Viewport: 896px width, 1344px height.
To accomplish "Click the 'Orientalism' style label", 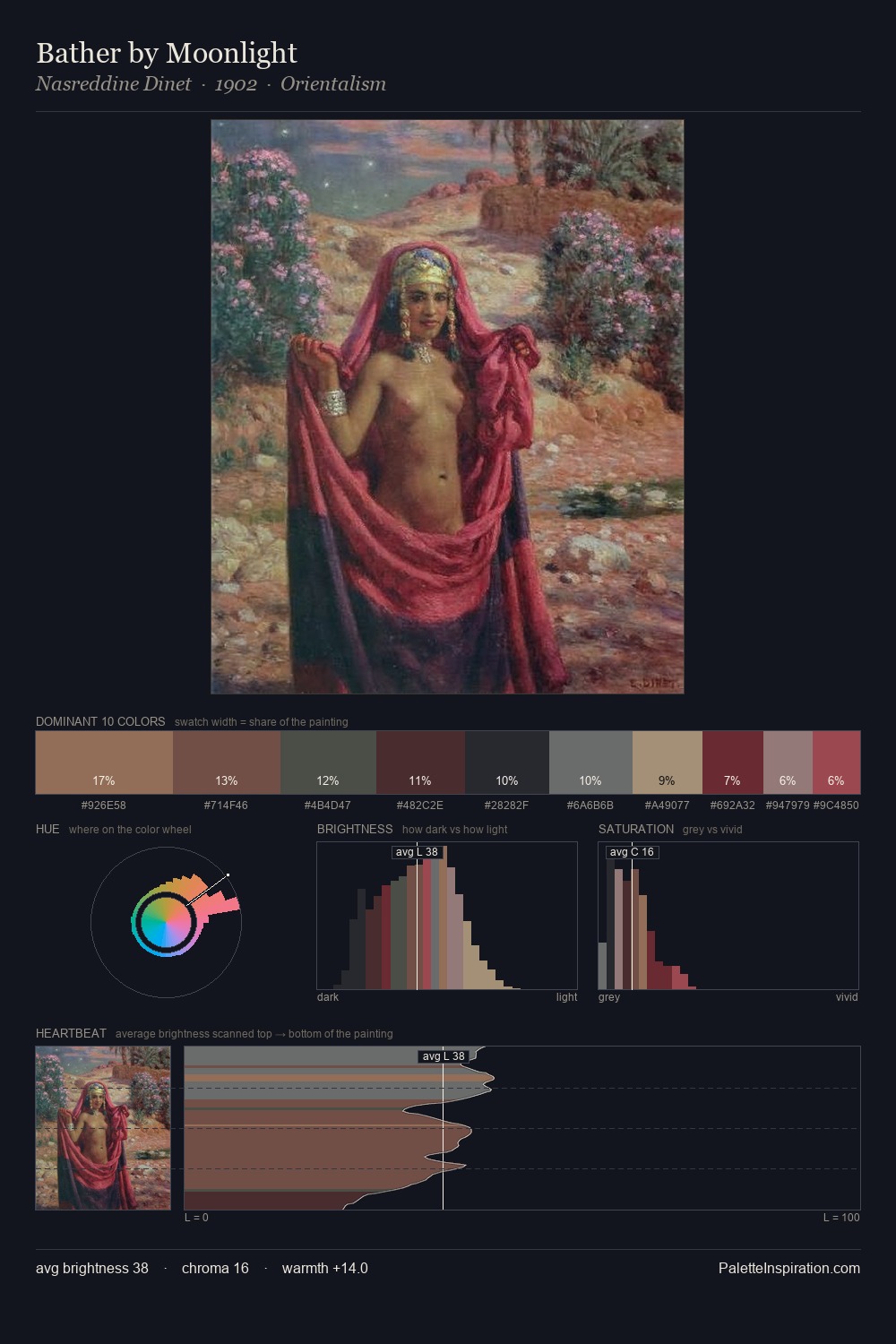I will 333,84.
